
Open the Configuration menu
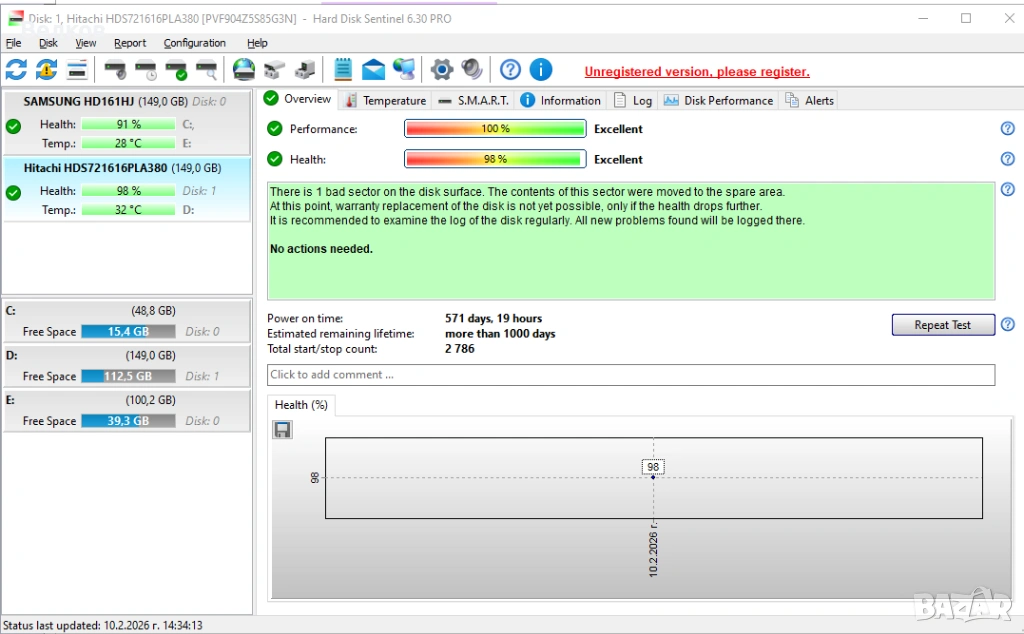tap(194, 43)
